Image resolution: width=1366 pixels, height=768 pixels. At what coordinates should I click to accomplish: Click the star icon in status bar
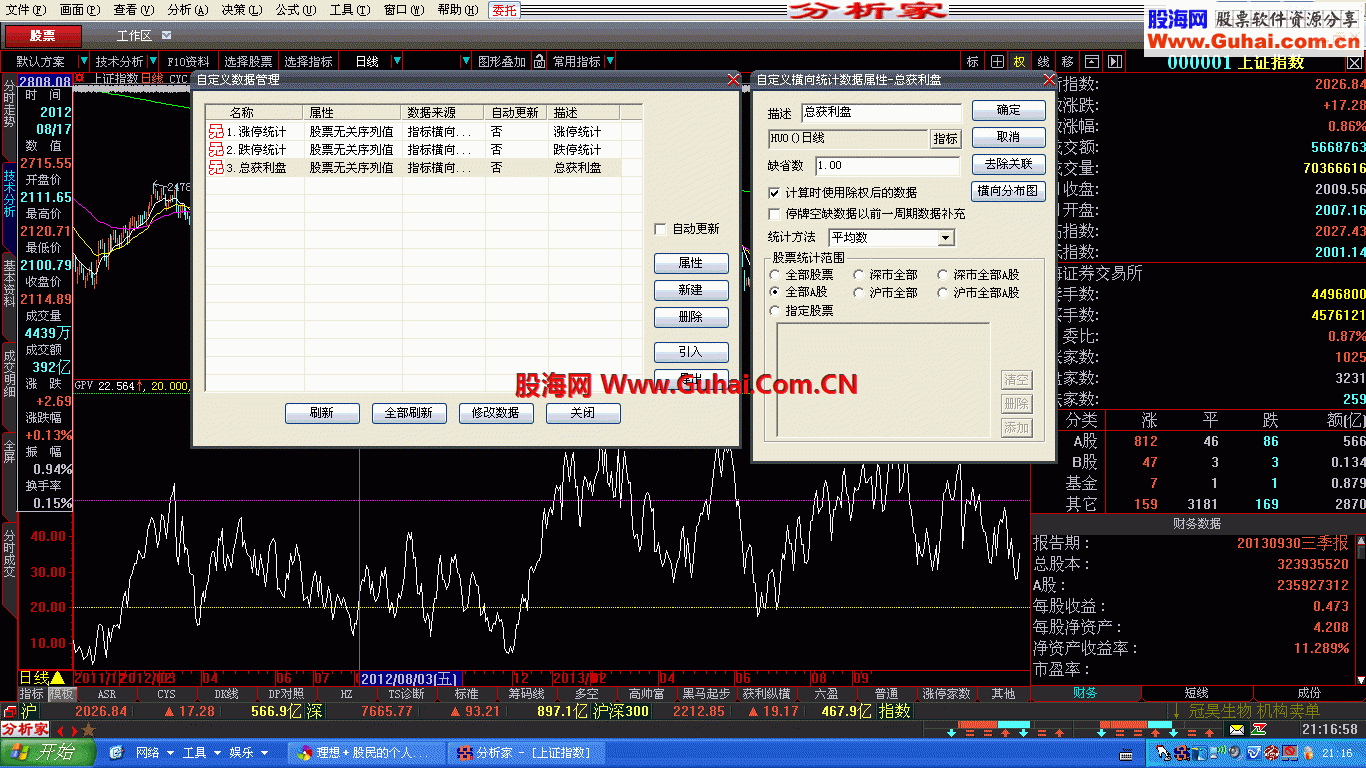click(88, 731)
